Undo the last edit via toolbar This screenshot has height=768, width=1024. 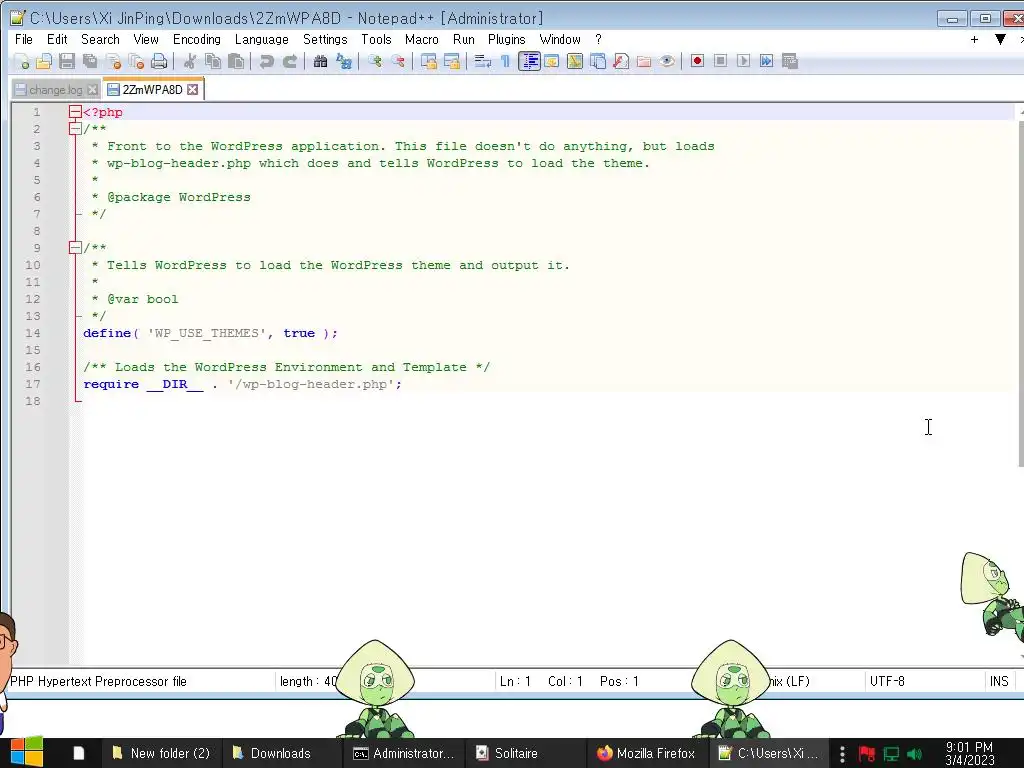(x=266, y=61)
